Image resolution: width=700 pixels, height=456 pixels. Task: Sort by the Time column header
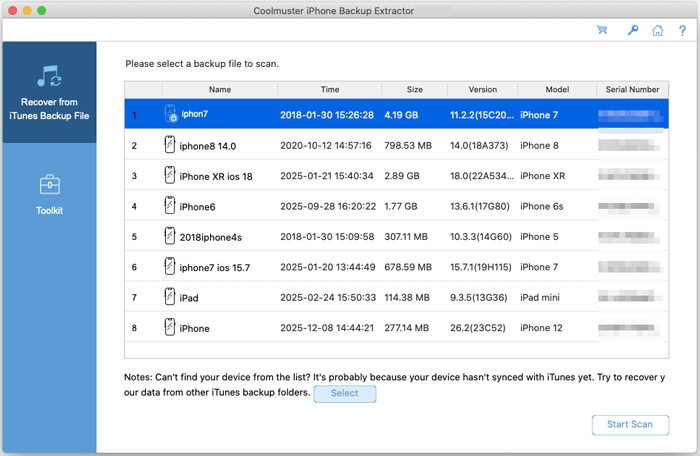[x=329, y=89]
